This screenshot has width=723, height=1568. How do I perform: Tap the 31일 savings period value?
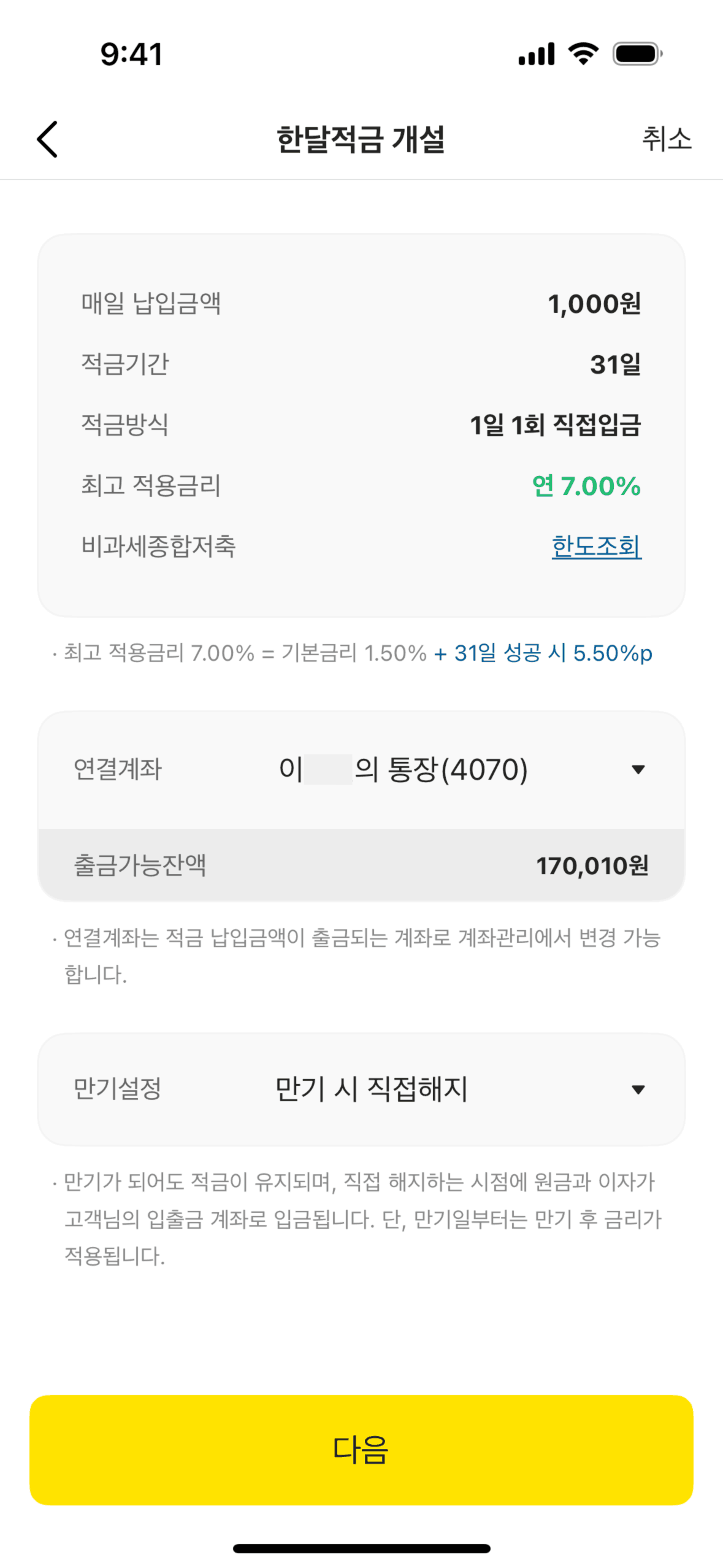point(615,364)
